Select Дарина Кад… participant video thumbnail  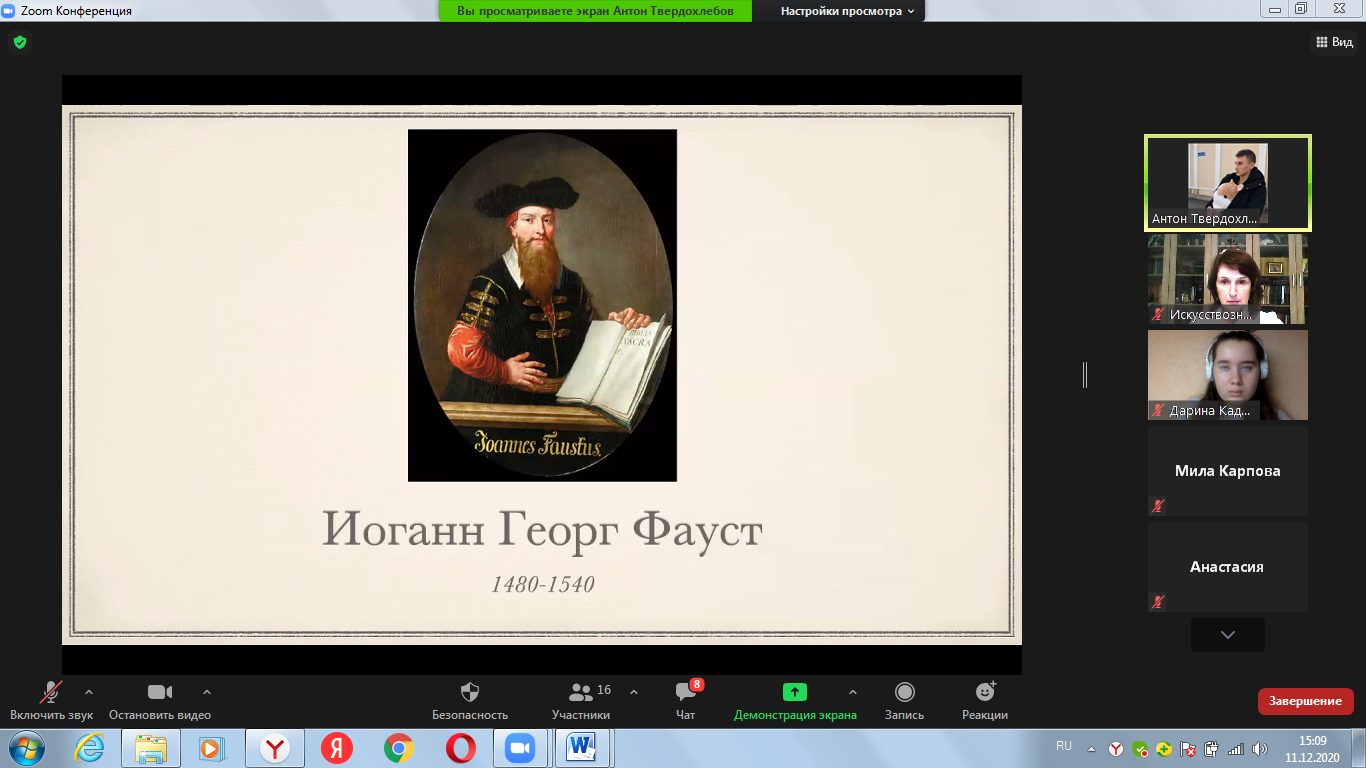[x=1228, y=375]
